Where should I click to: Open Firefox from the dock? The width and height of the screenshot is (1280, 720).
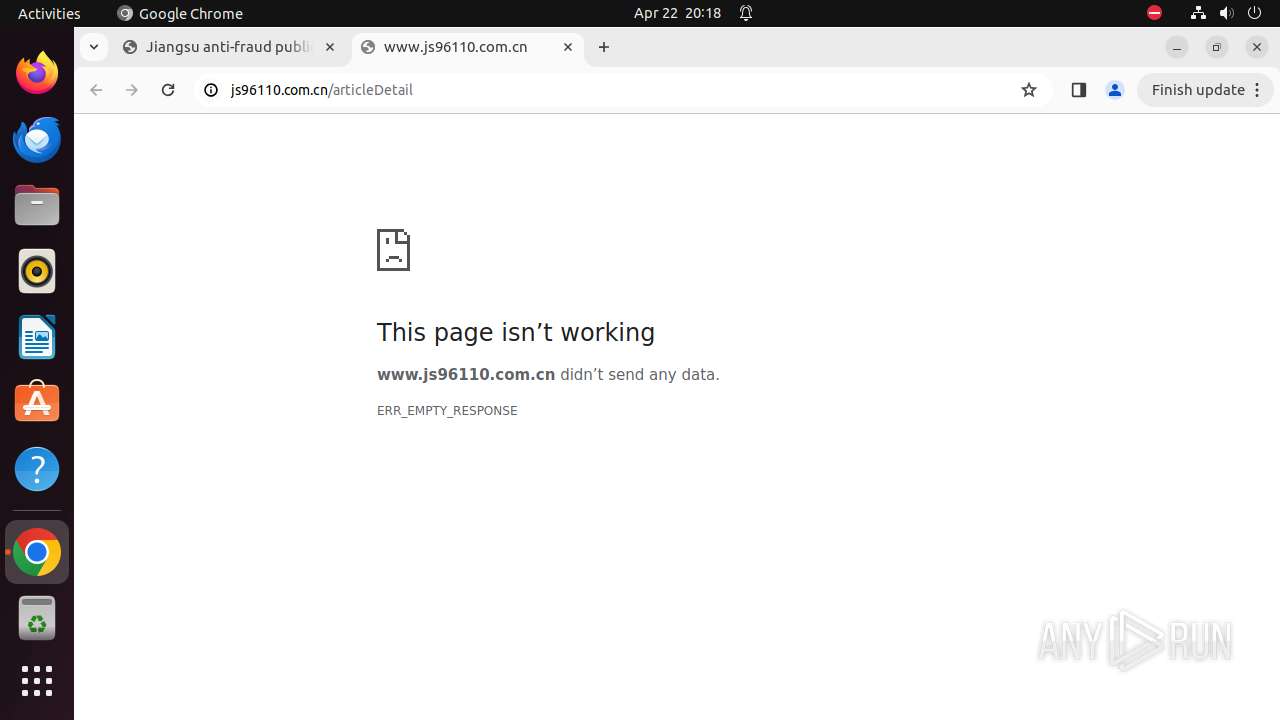coord(37,73)
